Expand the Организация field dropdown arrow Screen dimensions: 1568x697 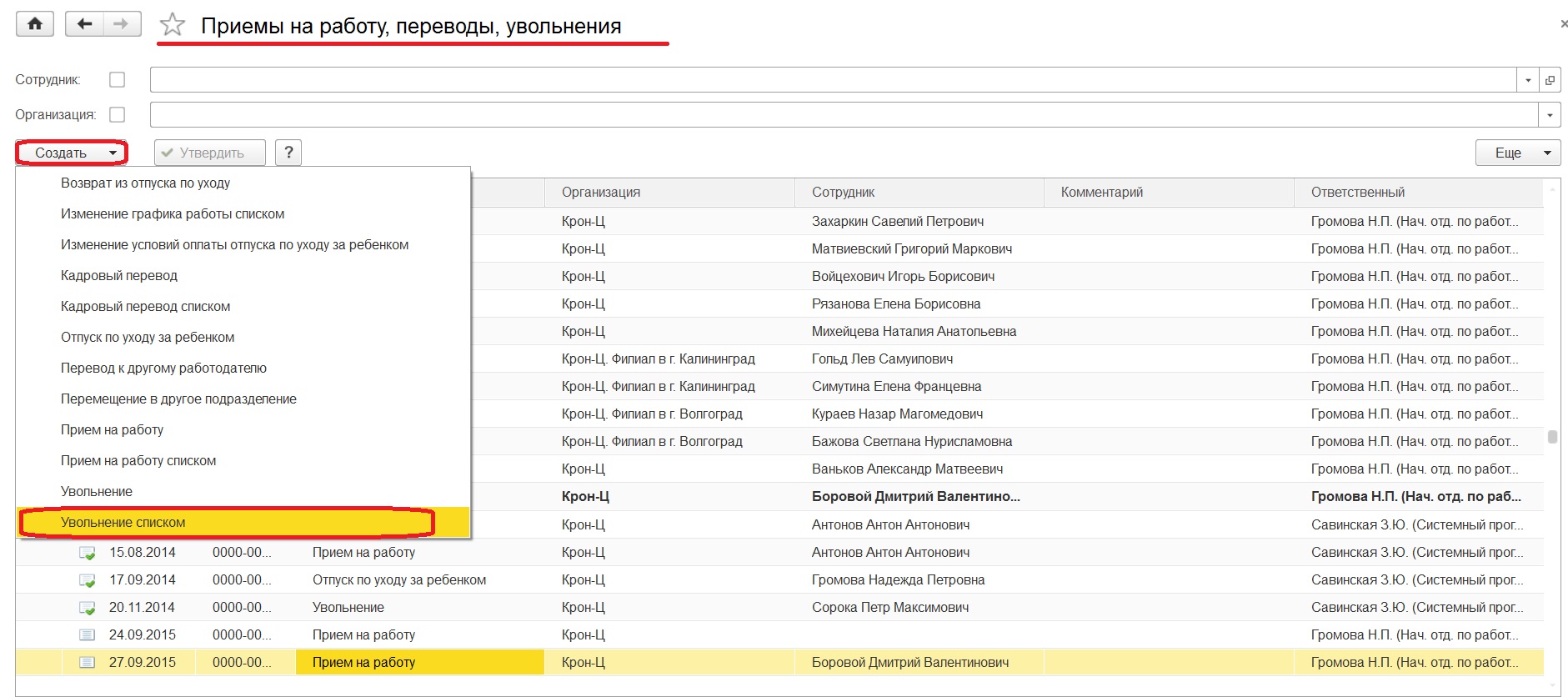(1550, 115)
